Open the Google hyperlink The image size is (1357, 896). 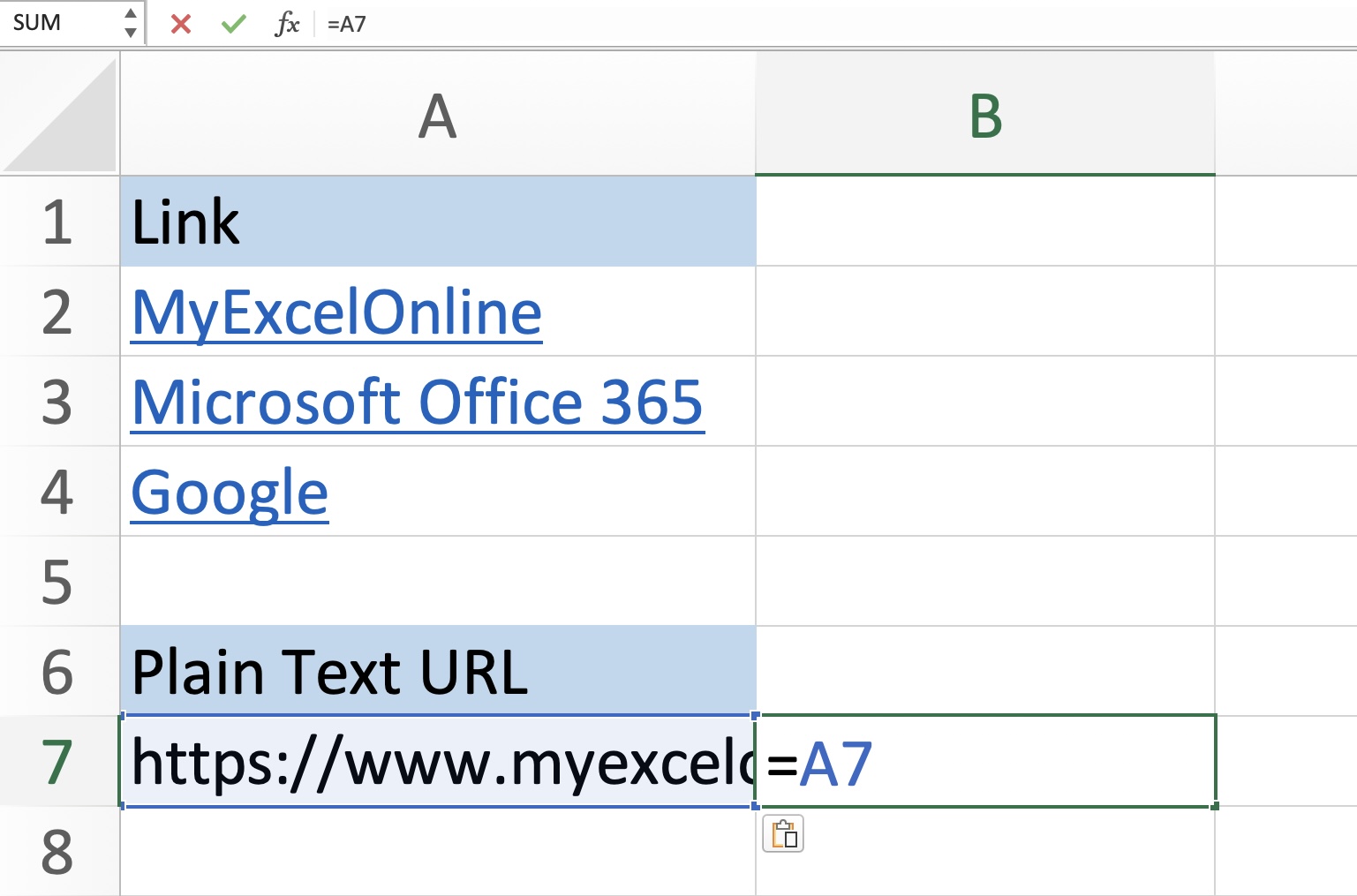tap(229, 492)
